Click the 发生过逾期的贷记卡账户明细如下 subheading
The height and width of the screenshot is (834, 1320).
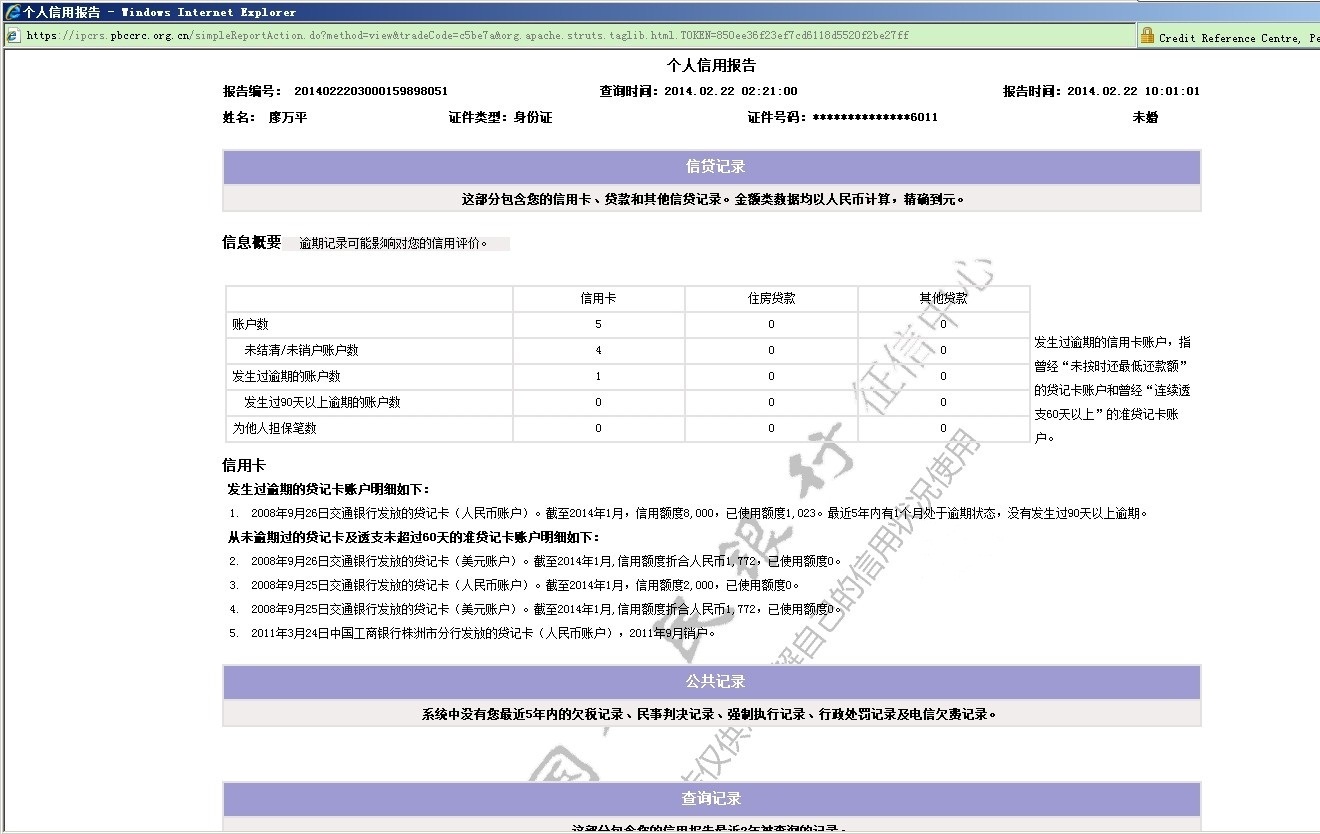pos(329,489)
